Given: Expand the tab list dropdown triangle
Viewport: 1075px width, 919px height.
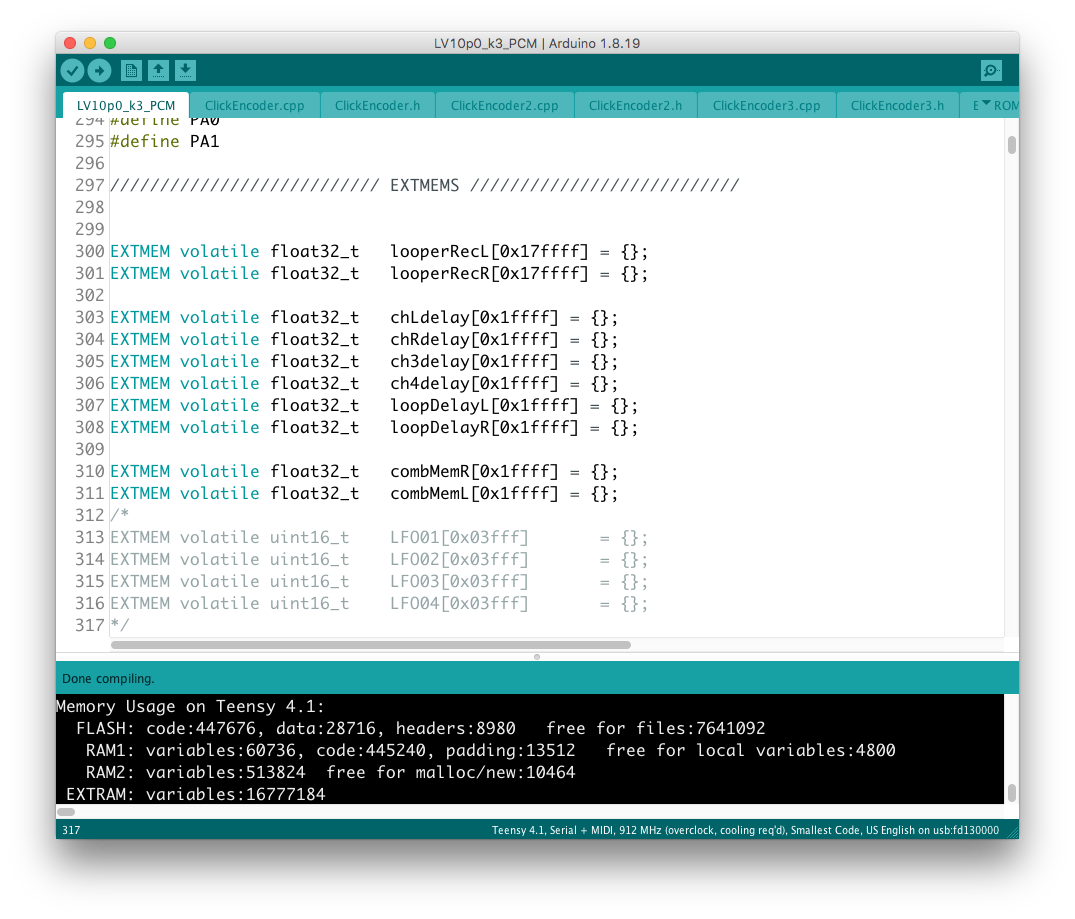Looking at the screenshot, I should [987, 104].
